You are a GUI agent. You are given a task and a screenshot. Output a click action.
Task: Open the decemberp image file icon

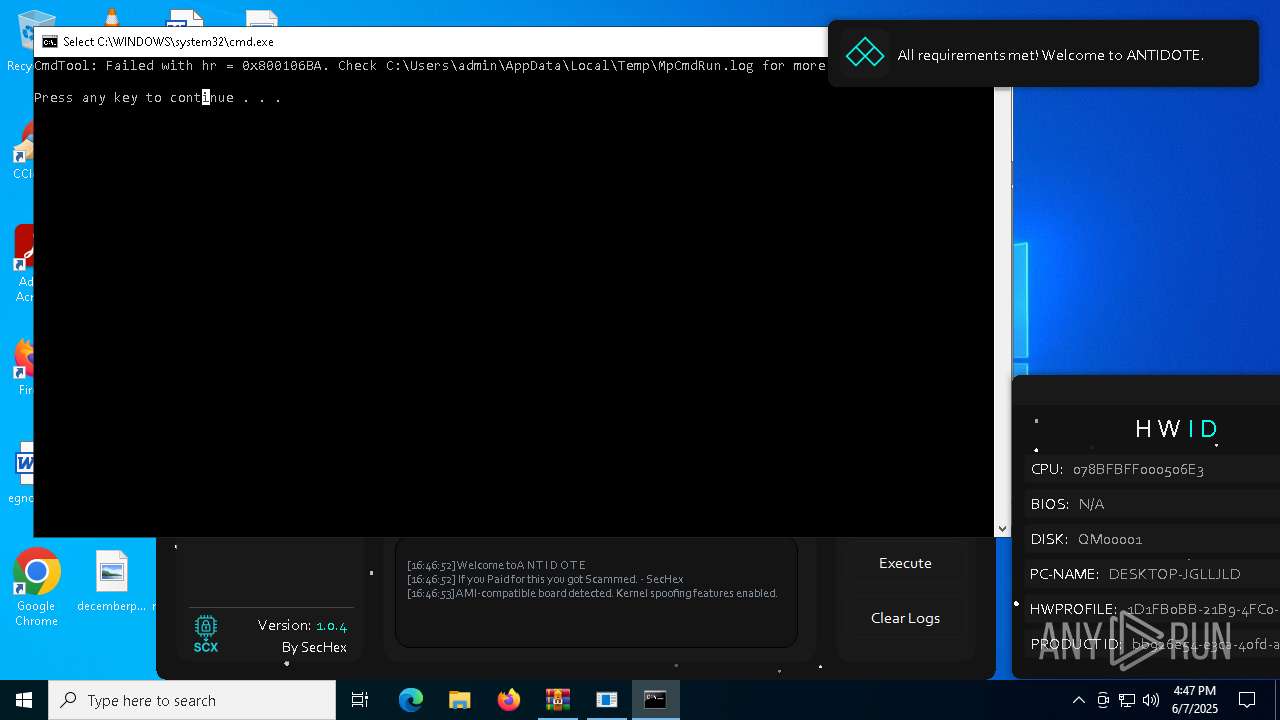[x=112, y=582]
